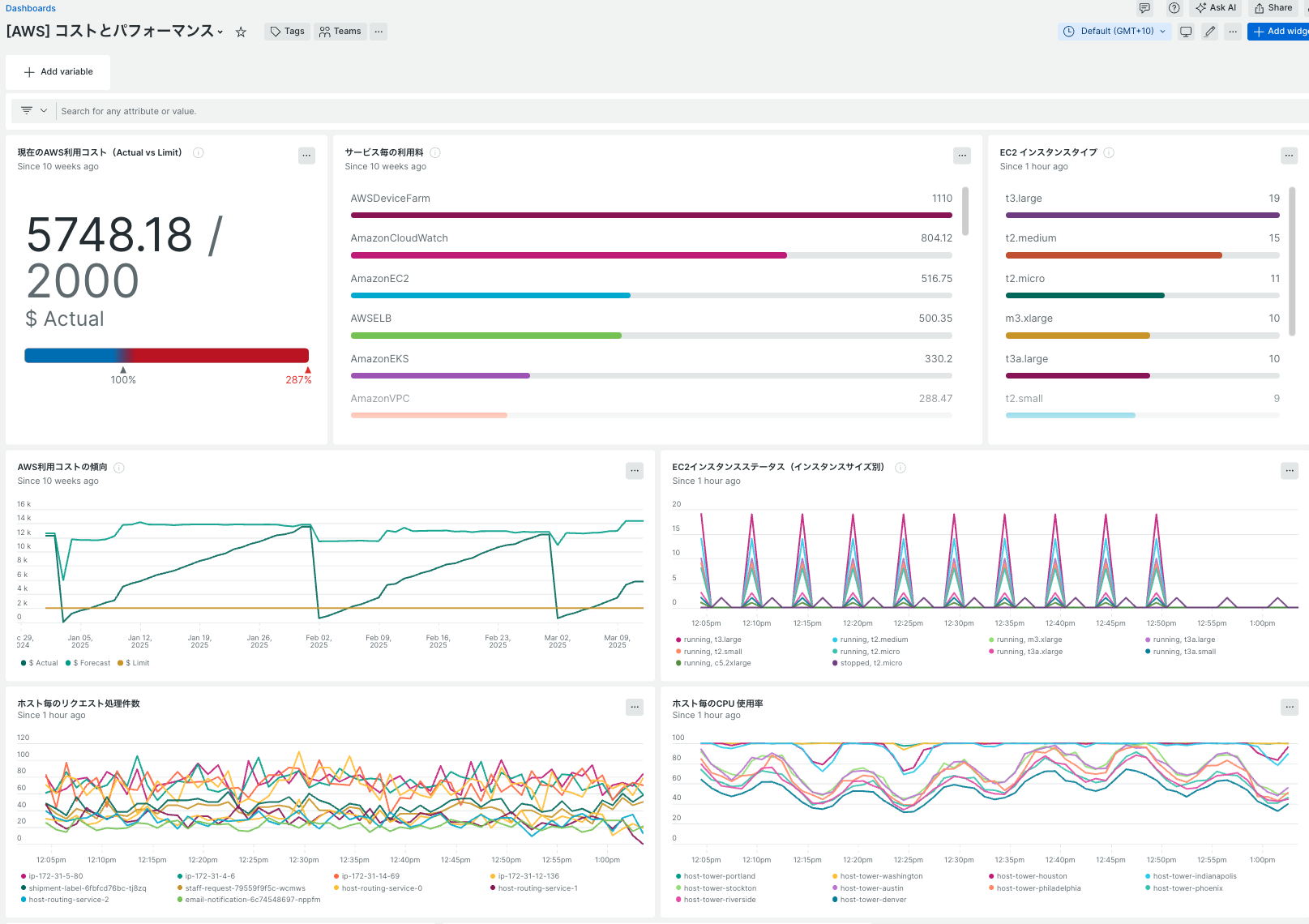Toggle the $ Forecast legend series
The width and height of the screenshot is (1309, 924).
(88, 663)
